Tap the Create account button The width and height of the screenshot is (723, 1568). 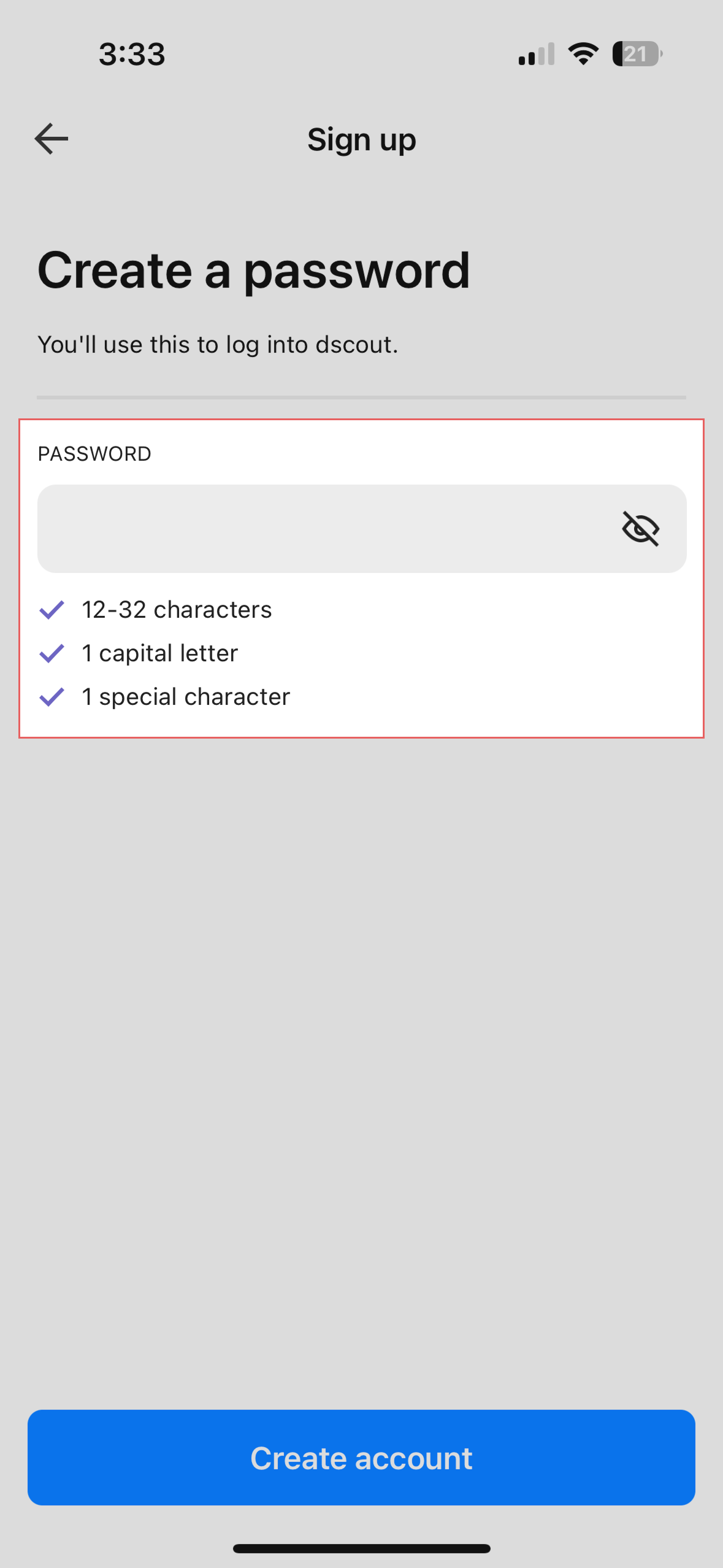[x=361, y=1458]
